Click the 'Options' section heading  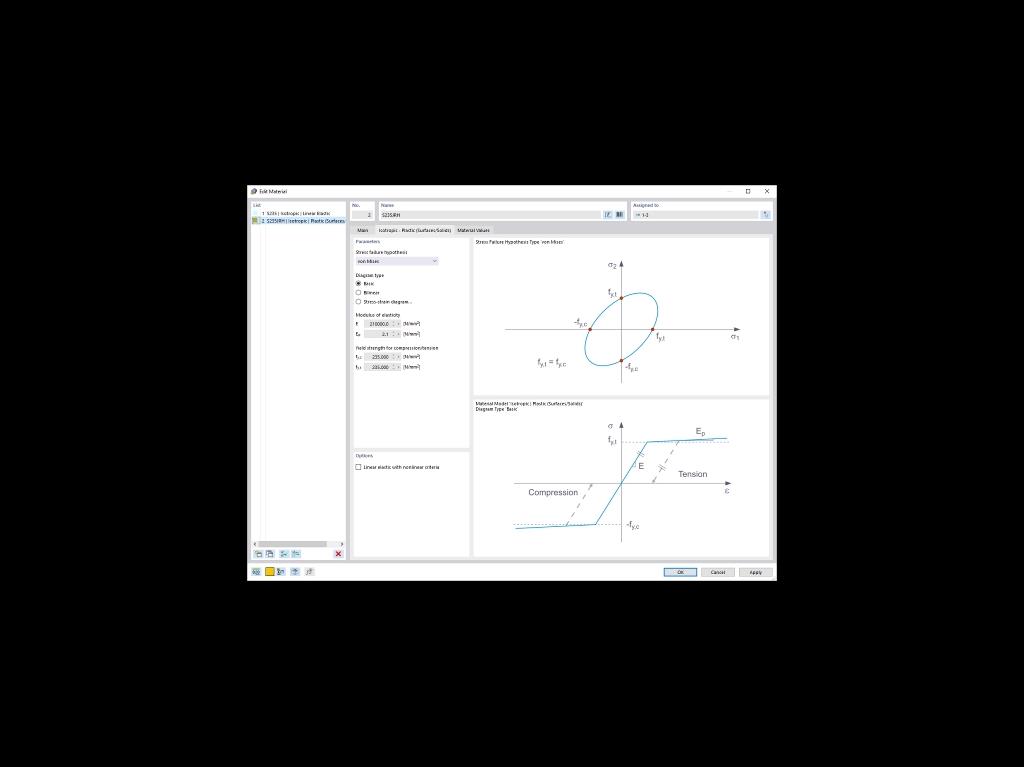(364, 456)
